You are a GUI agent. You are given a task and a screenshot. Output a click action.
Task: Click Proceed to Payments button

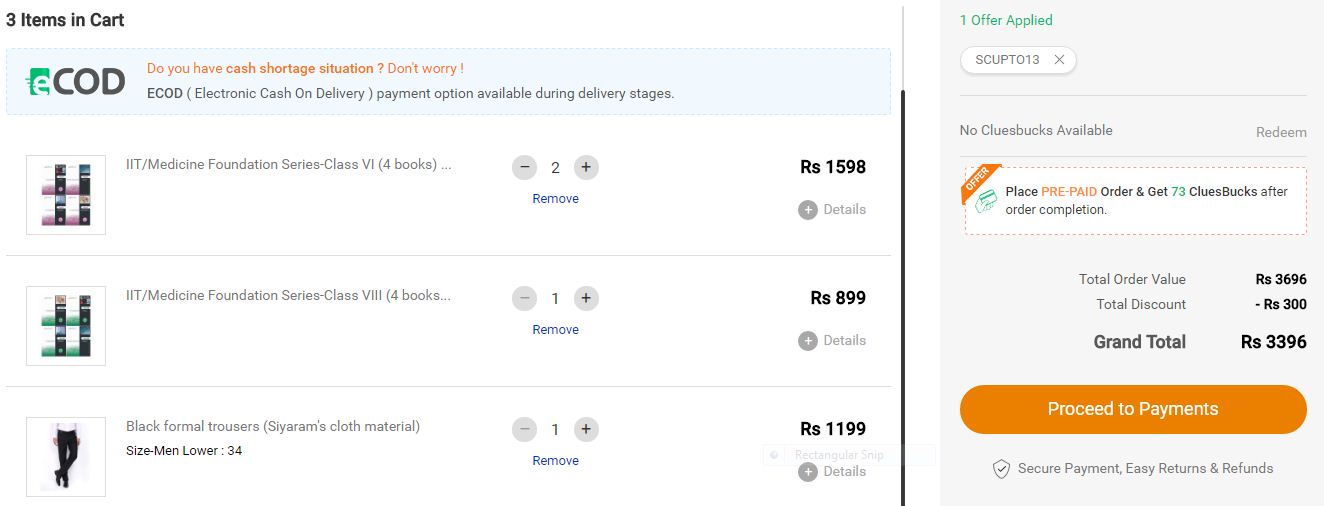point(1133,409)
